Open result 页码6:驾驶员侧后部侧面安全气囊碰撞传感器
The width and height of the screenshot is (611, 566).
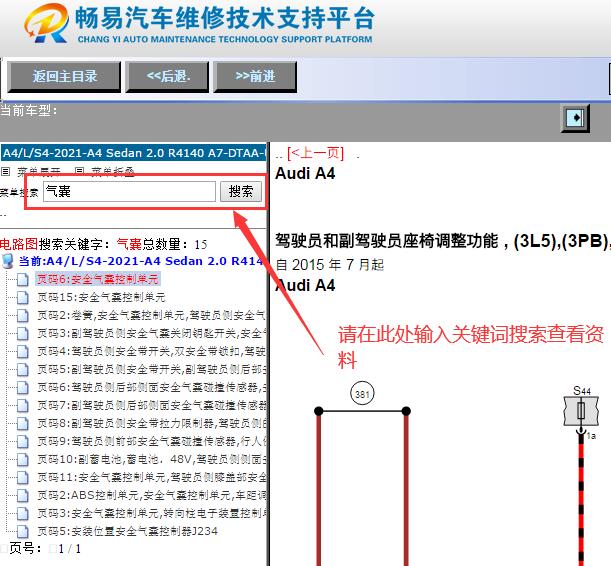point(151,387)
